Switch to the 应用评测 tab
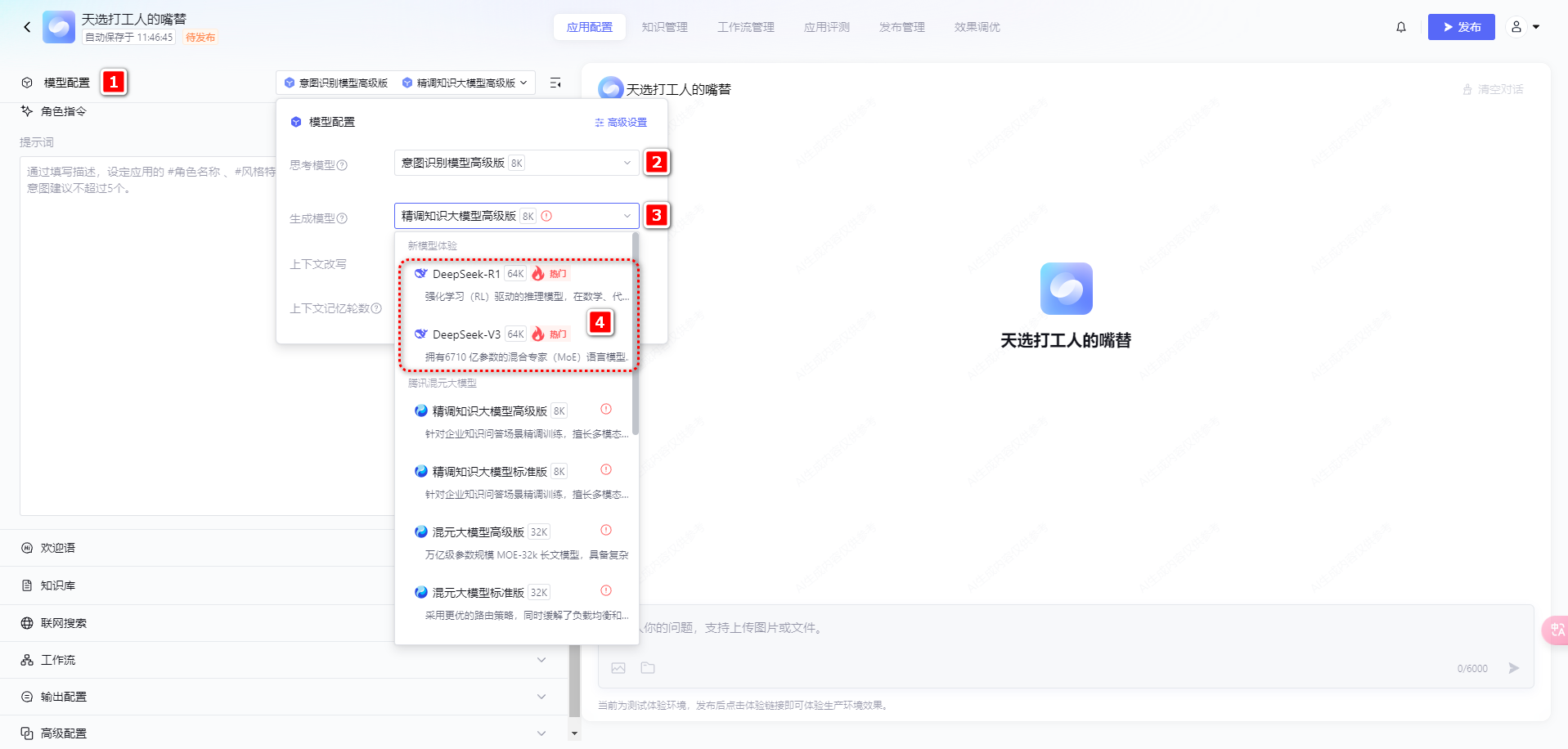Image resolution: width=1568 pixels, height=749 pixels. click(x=827, y=27)
